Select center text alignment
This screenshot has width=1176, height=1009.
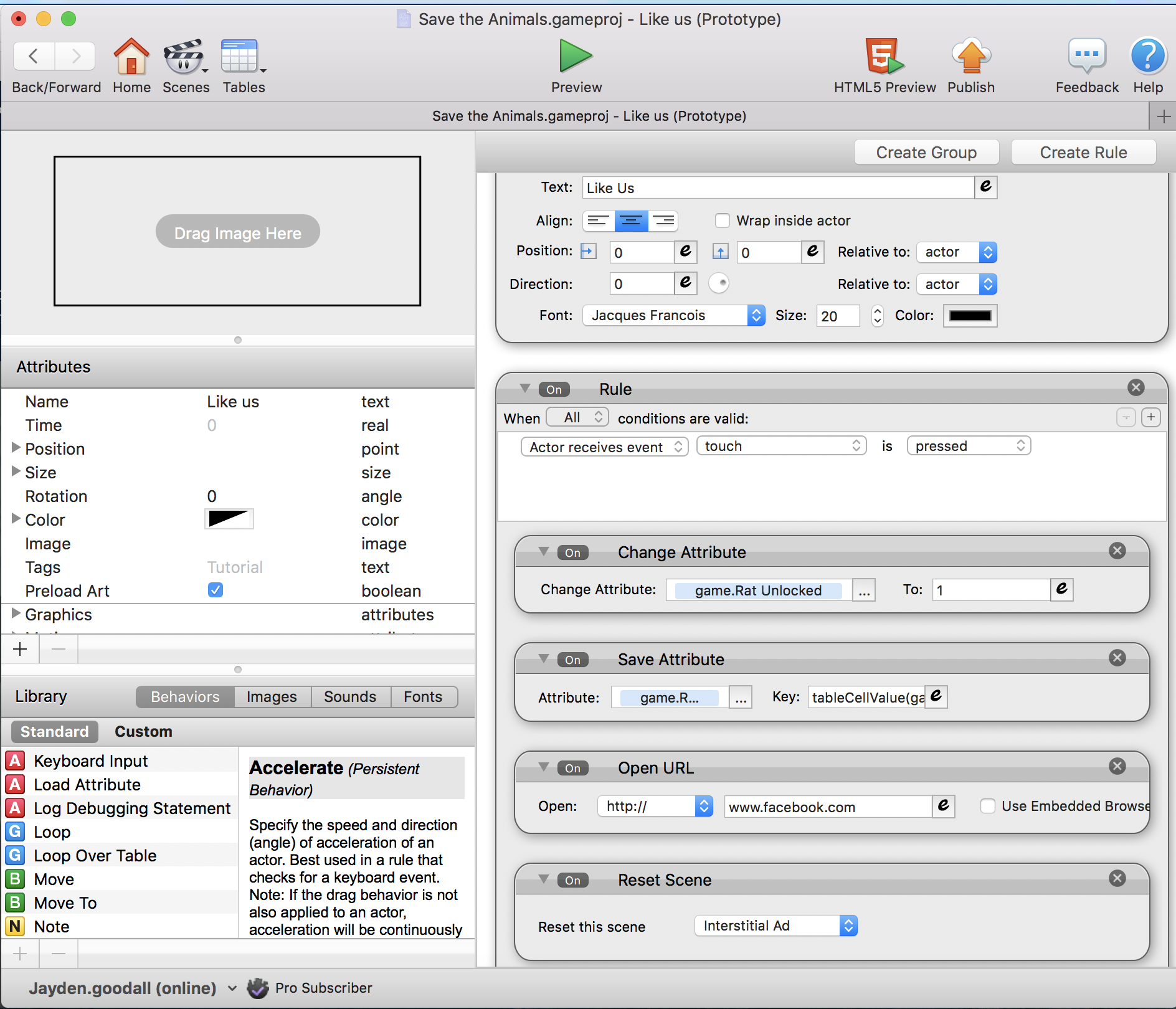[x=631, y=221]
